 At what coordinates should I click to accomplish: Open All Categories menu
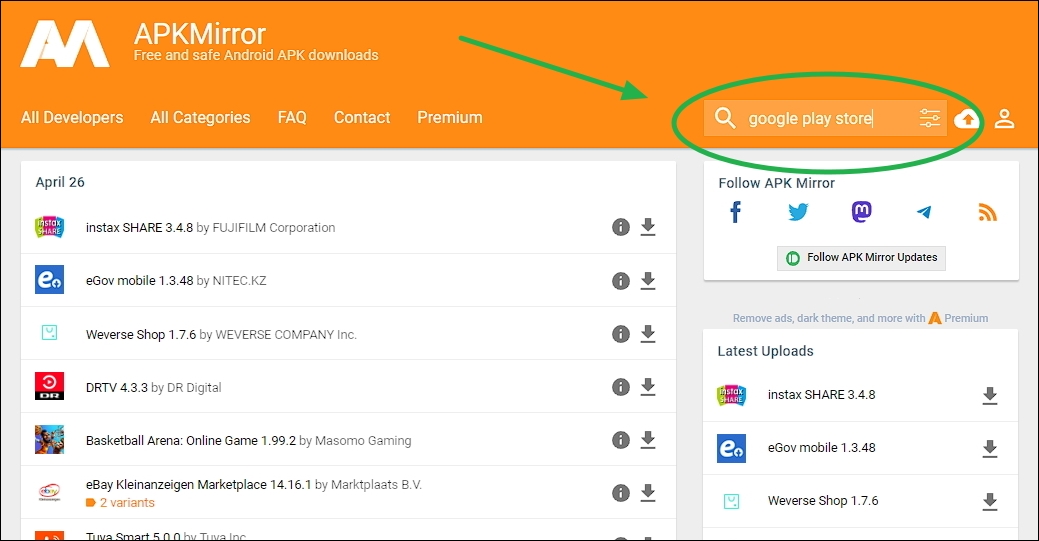(200, 118)
